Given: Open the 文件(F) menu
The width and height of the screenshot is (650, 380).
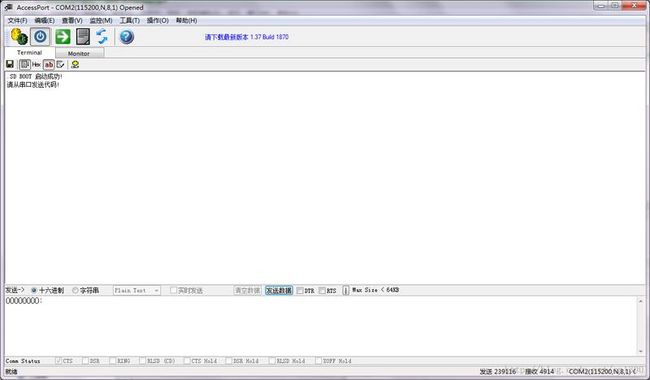Looking at the screenshot, I should pos(17,20).
